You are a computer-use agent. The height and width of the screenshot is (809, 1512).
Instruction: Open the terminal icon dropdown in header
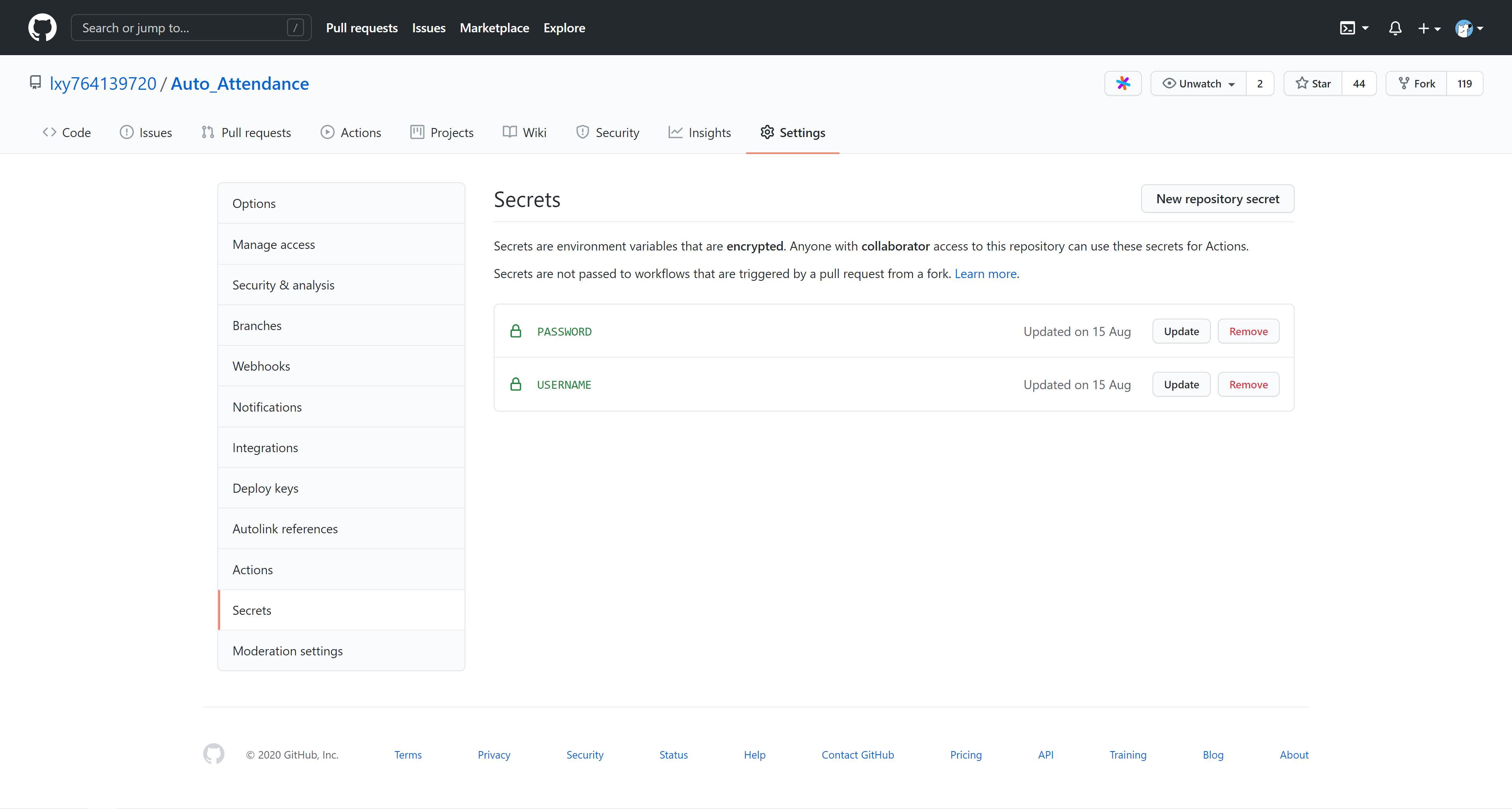[1354, 28]
